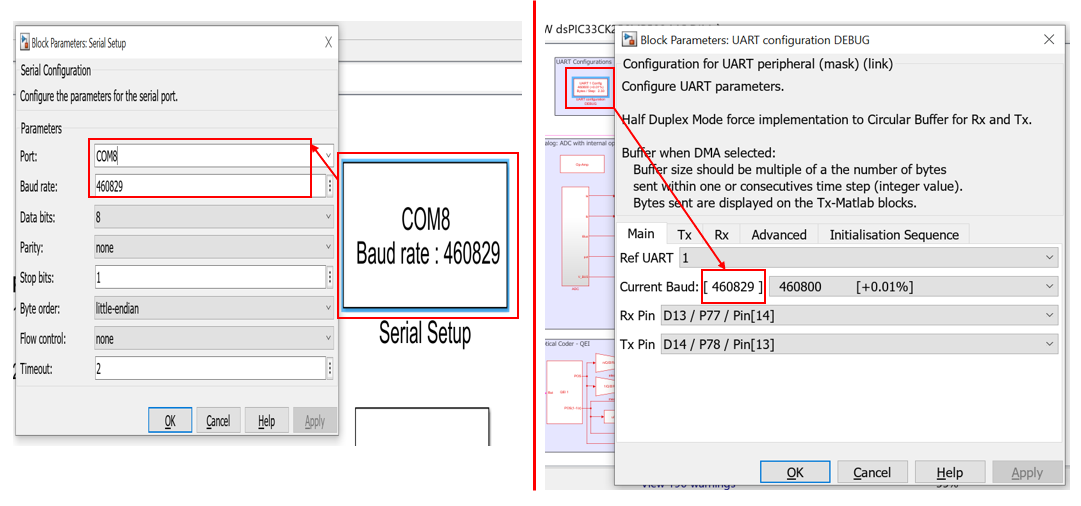Click Help in the Serial Setup dialog
This screenshot has width=1081, height=506.
[x=266, y=421]
